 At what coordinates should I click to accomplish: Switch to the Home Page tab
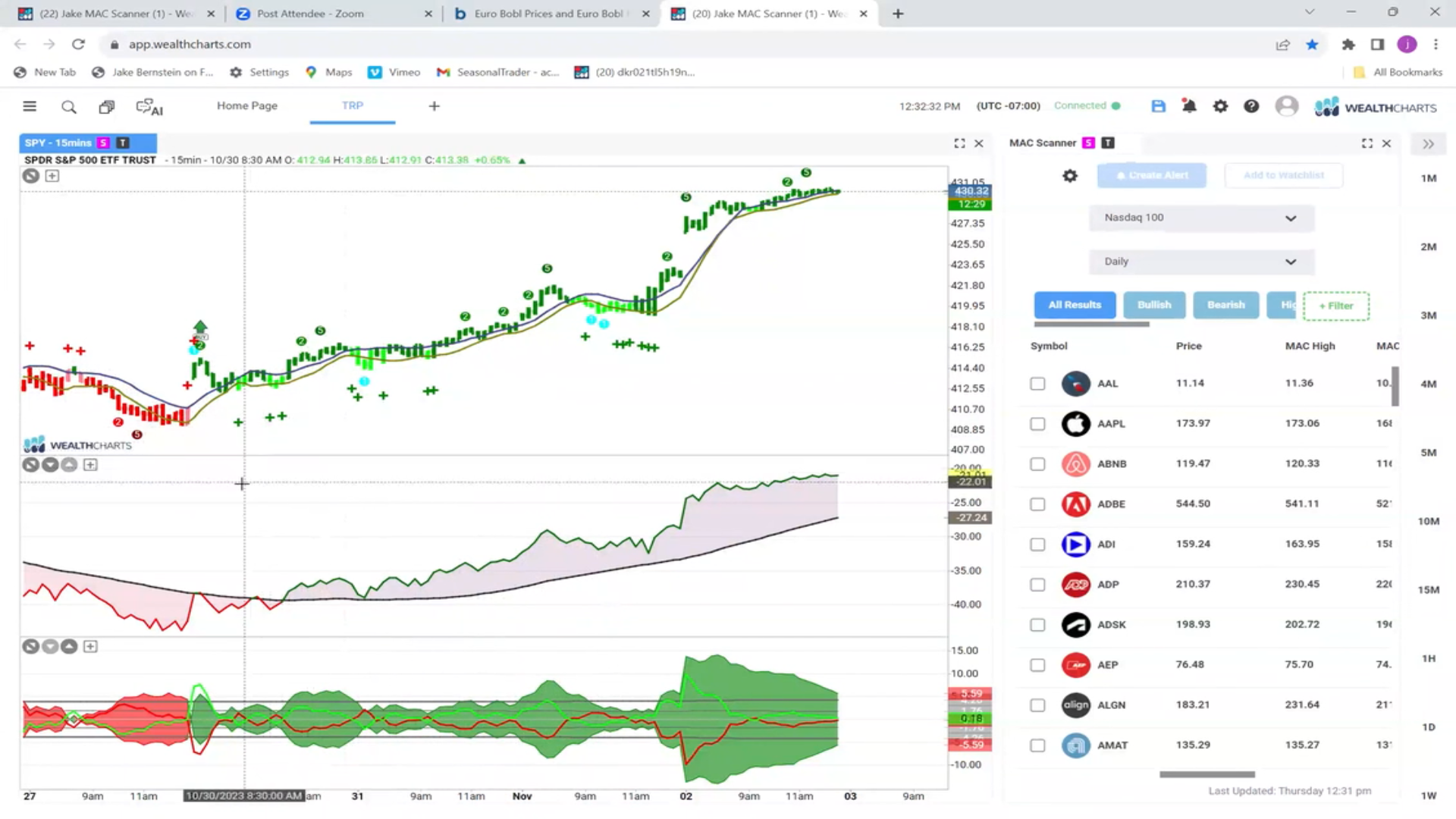(x=247, y=105)
